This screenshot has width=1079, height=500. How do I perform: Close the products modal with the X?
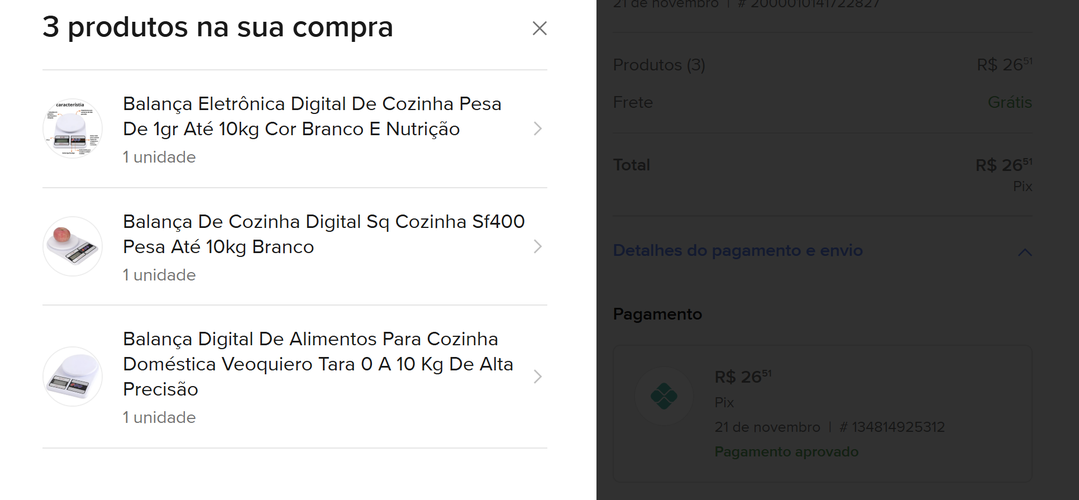540,28
